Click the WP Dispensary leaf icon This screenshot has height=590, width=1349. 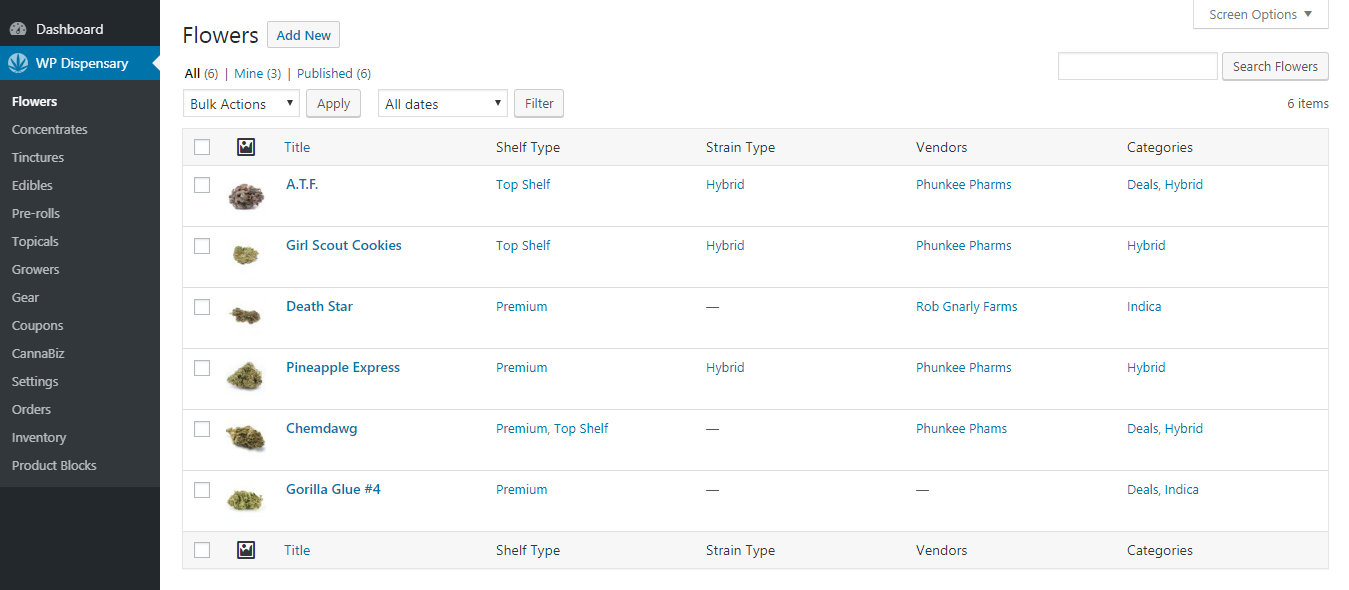[18, 63]
